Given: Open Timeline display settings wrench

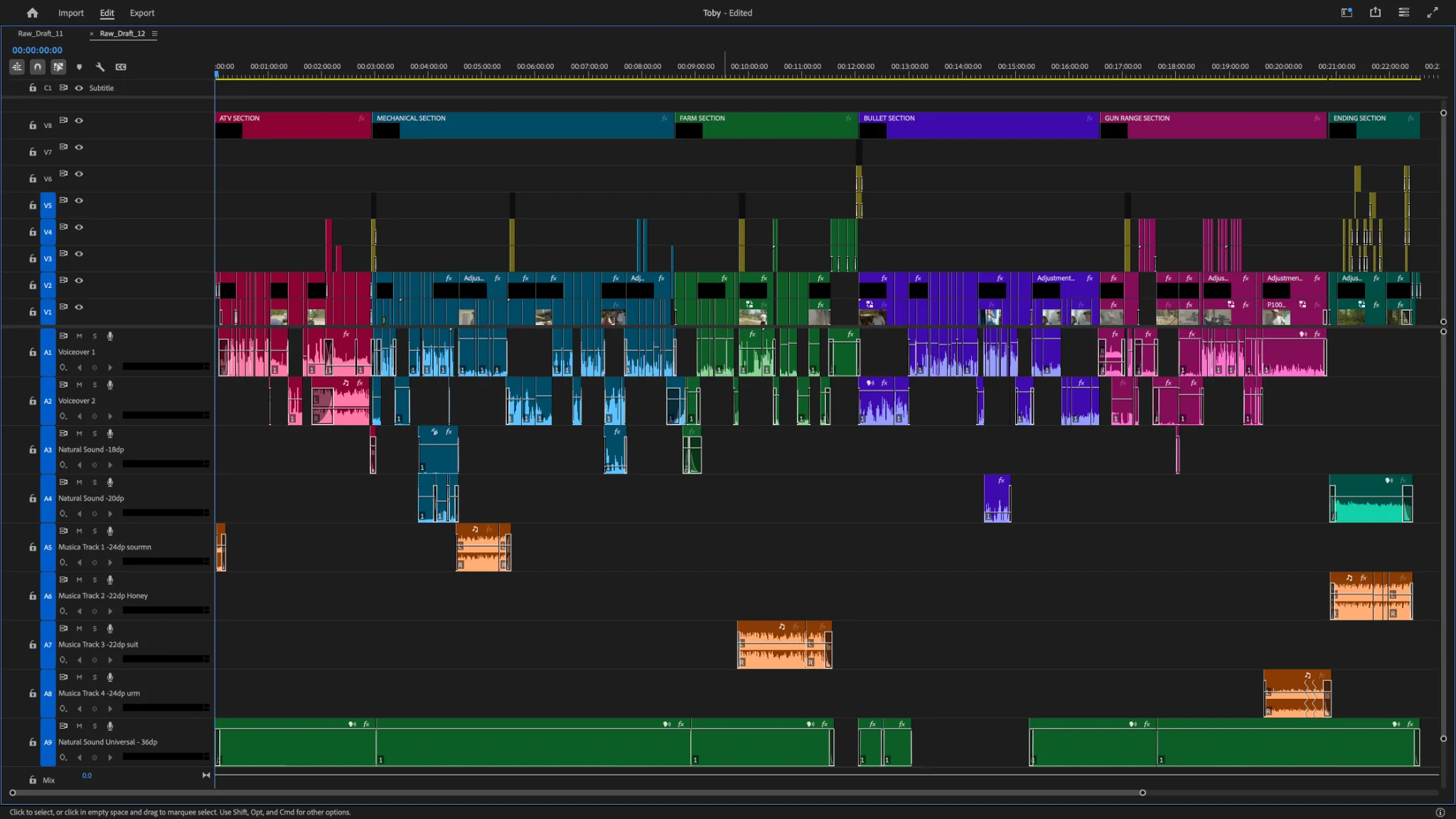Looking at the screenshot, I should (x=100, y=67).
